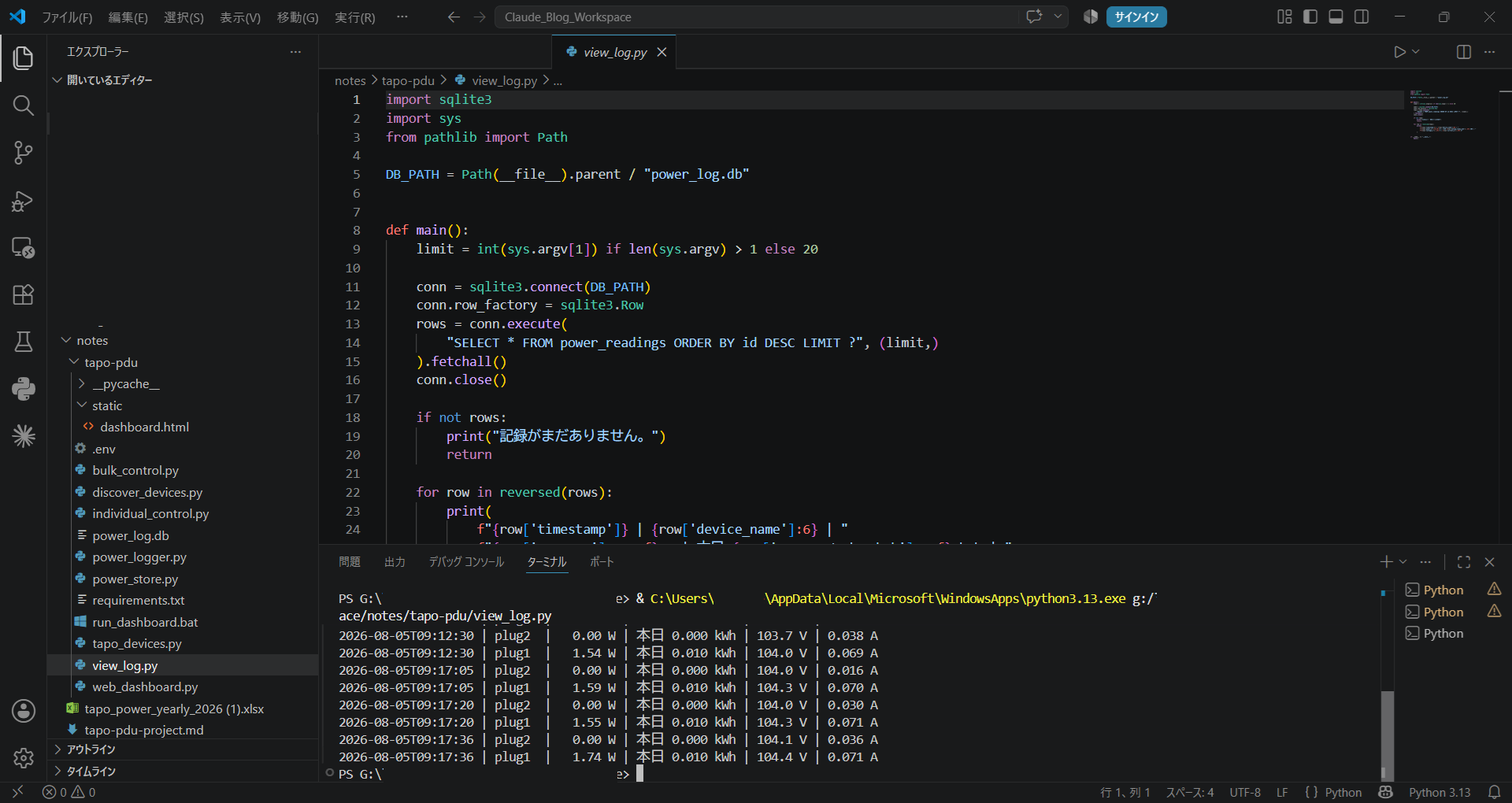The height and width of the screenshot is (803, 1512).
Task: Open editor More Actions ellipsis
Action: point(1489,52)
